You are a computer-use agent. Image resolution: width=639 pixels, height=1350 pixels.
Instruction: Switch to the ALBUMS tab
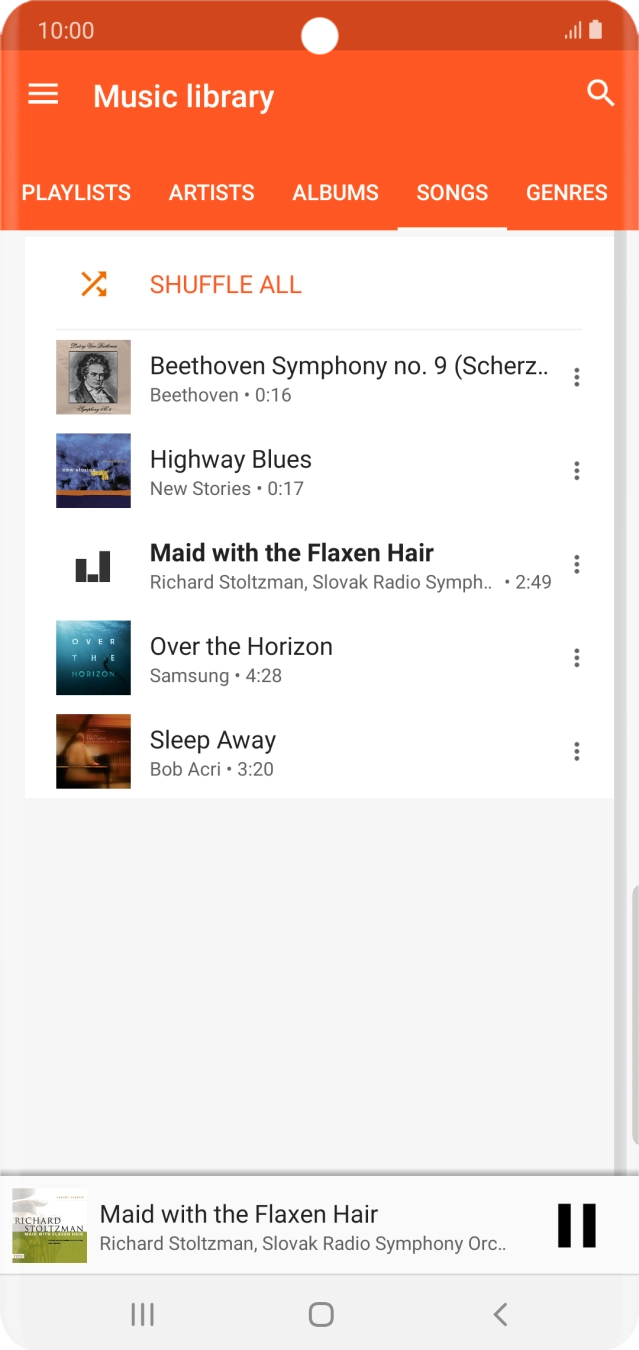[335, 192]
